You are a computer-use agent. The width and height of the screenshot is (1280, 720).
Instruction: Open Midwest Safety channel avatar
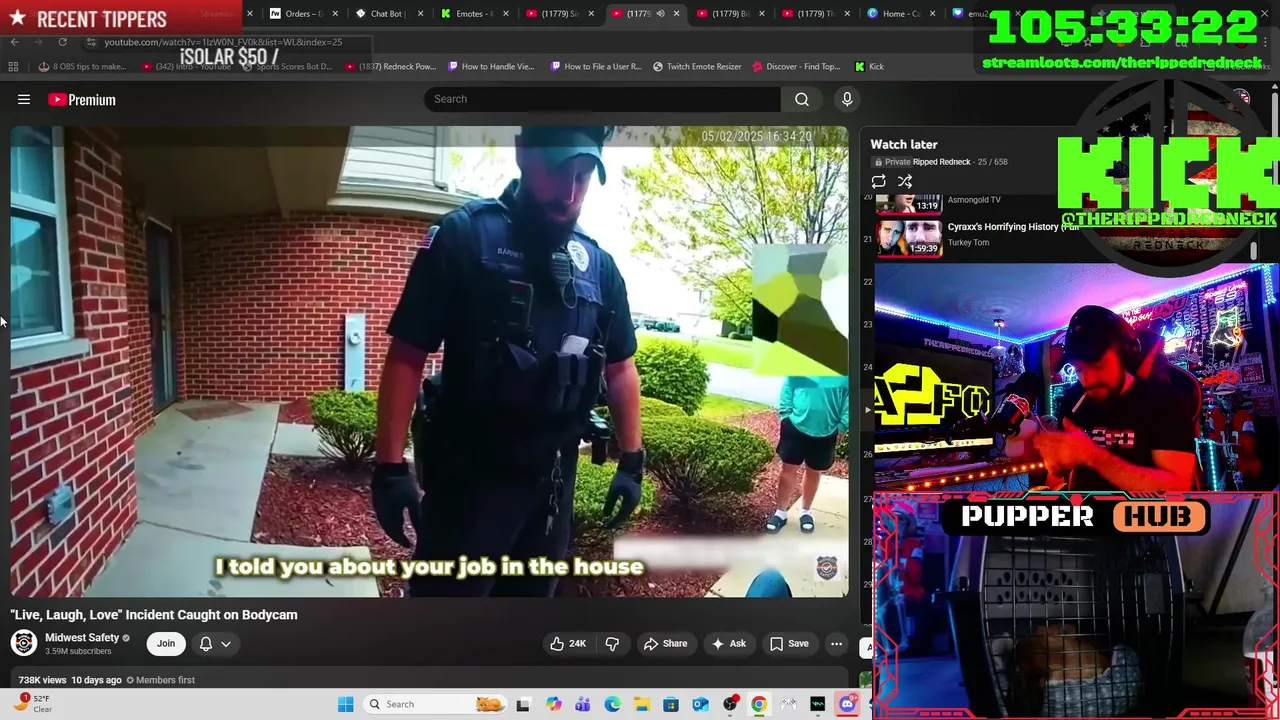pos(24,643)
